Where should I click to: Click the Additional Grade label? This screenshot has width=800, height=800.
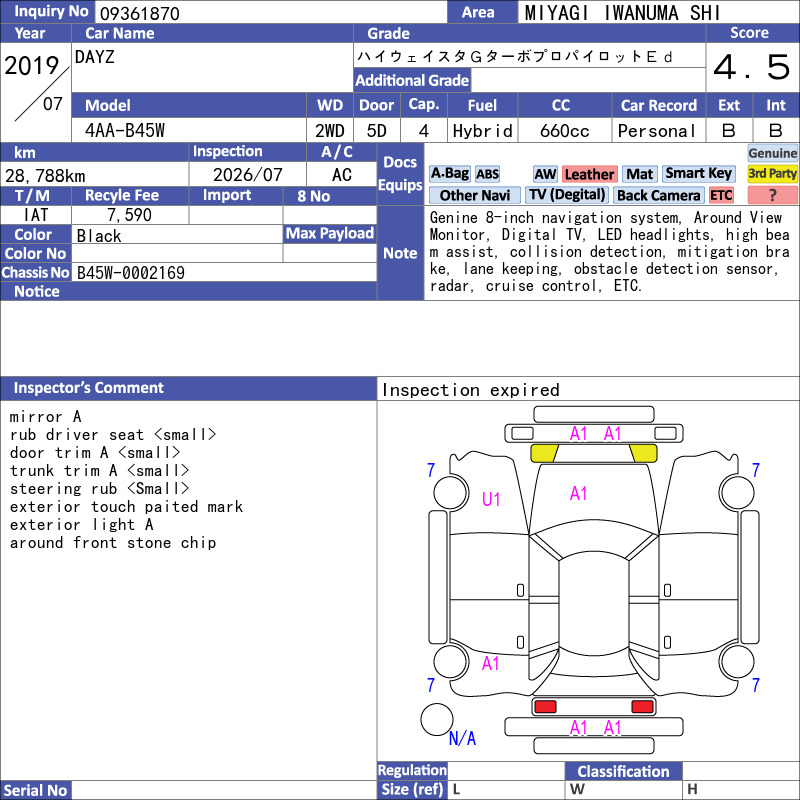click(x=412, y=80)
